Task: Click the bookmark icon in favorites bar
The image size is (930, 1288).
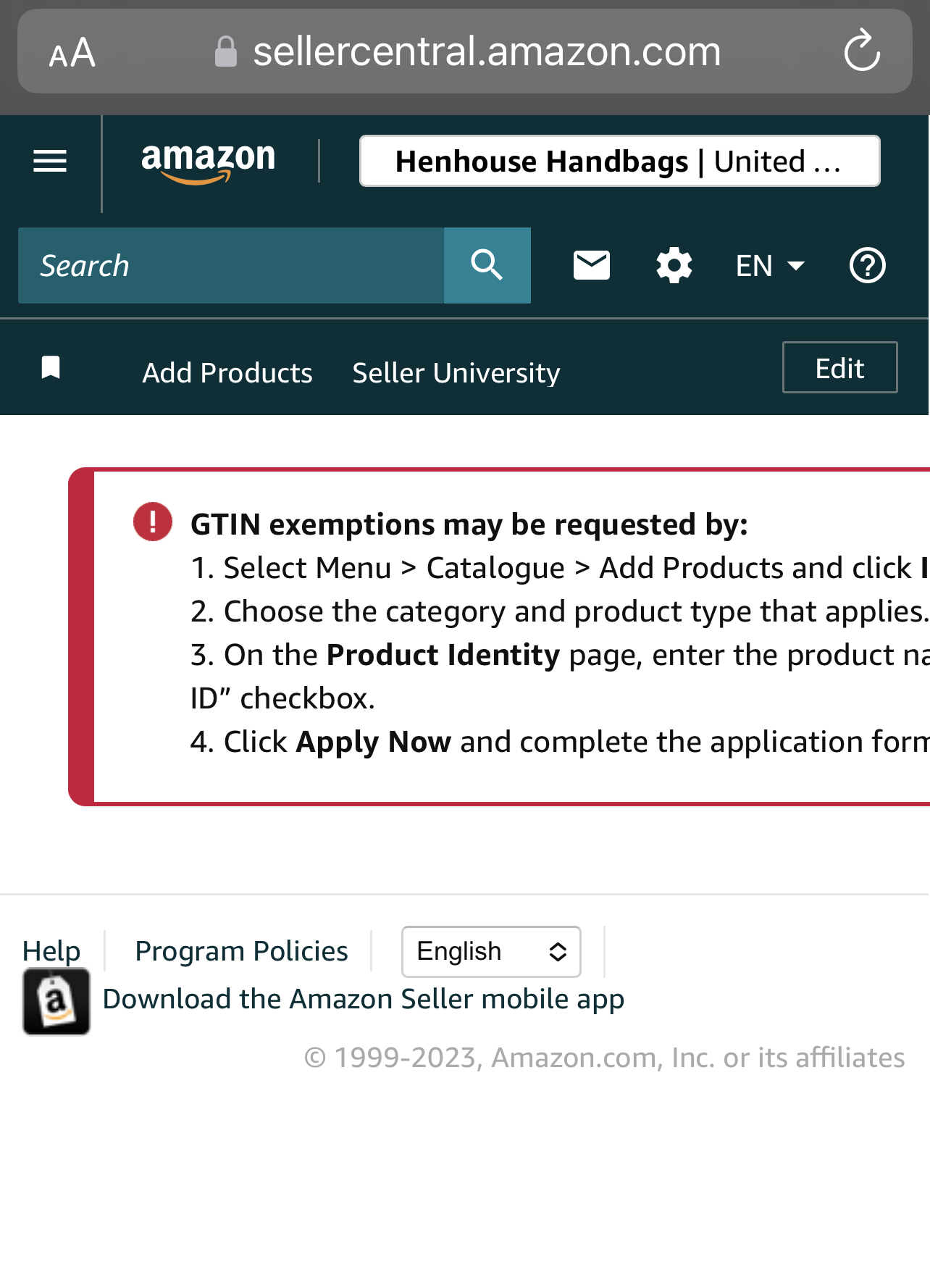Action: tap(51, 367)
